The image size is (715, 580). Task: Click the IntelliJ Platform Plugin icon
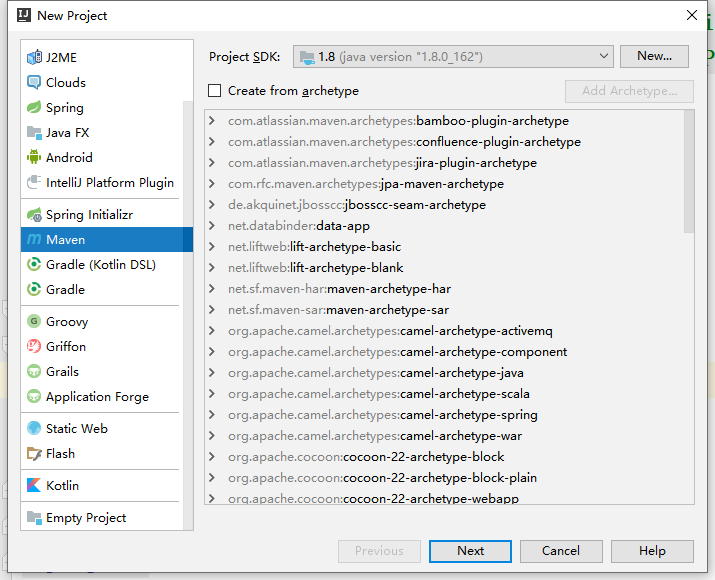[34, 182]
